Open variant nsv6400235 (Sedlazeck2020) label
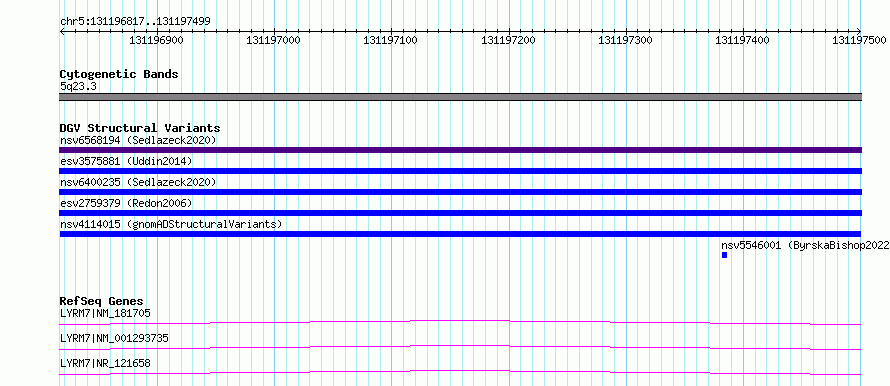 click(x=138, y=182)
